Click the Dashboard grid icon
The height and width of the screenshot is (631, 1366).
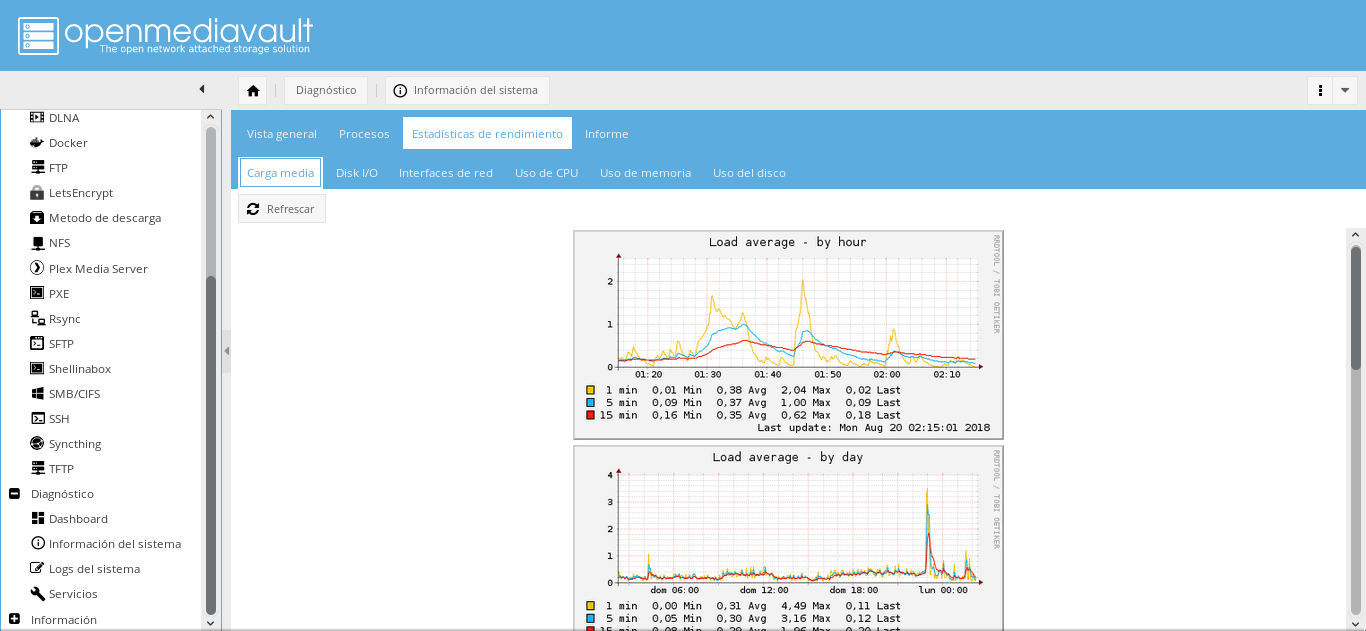pyautogui.click(x=37, y=518)
